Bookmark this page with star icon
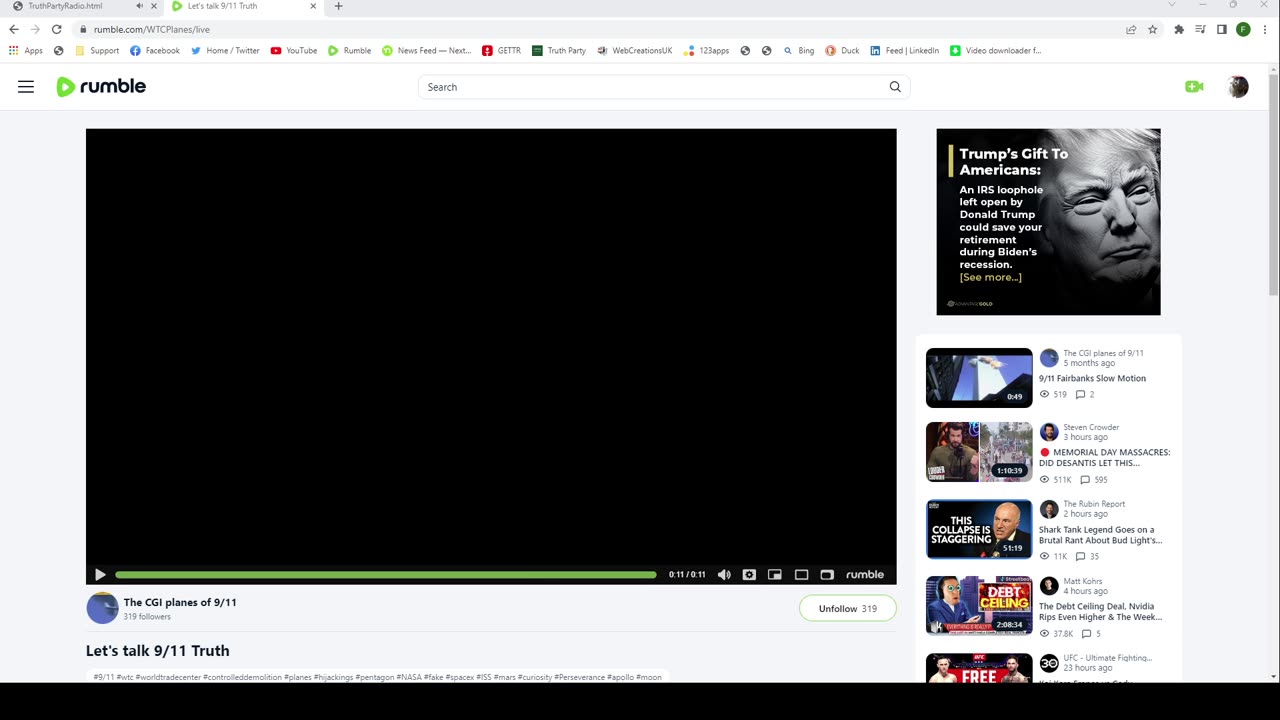This screenshot has height=720, width=1280. [1152, 30]
